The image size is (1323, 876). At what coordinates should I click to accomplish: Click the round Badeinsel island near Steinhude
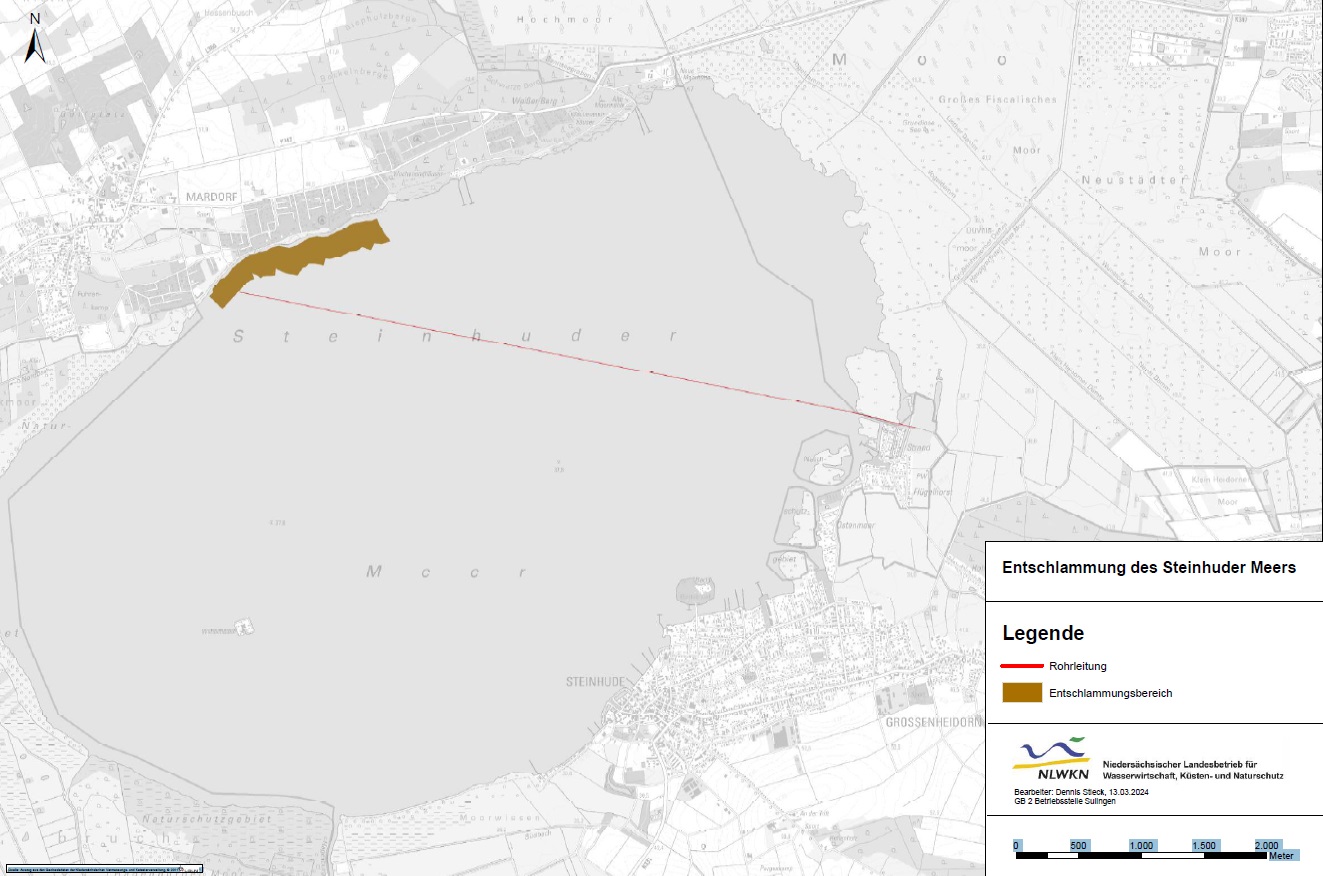pos(697,589)
